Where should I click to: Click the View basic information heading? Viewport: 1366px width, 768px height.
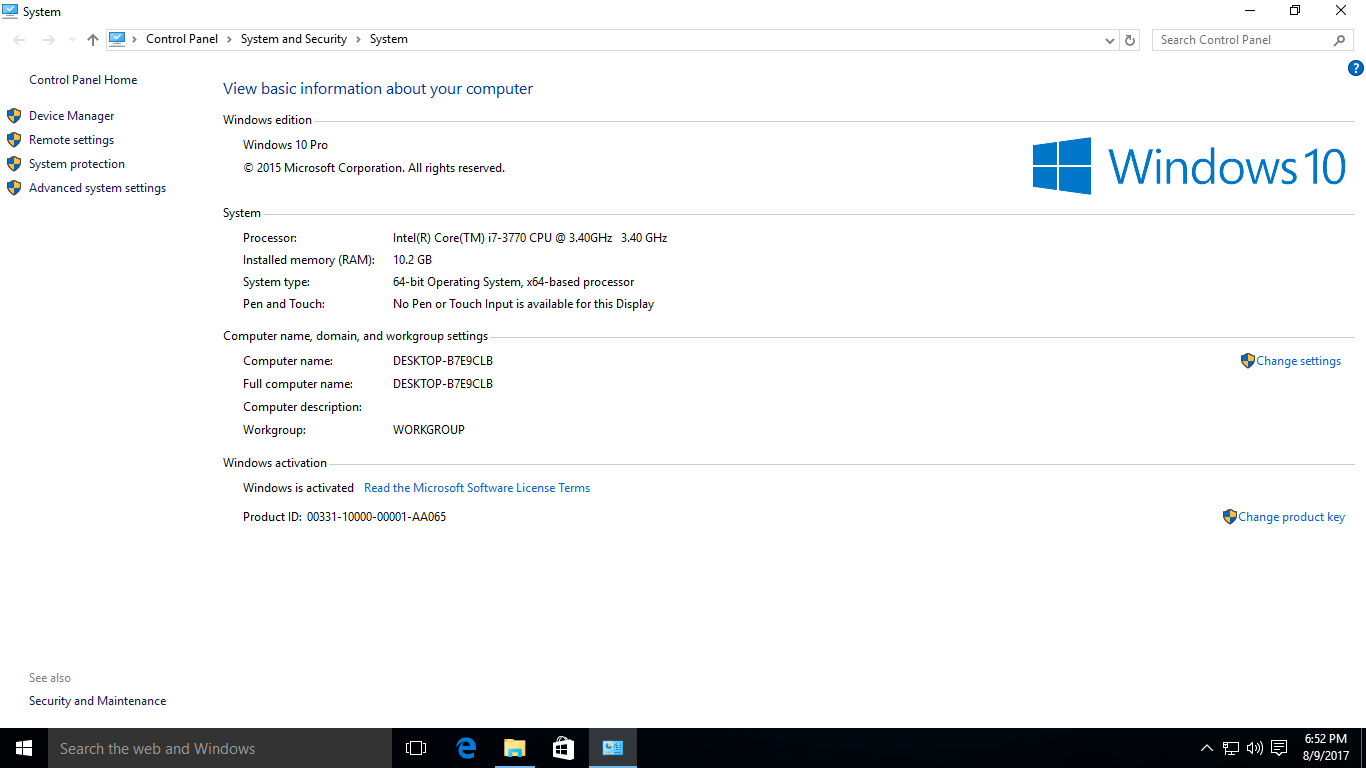(378, 89)
